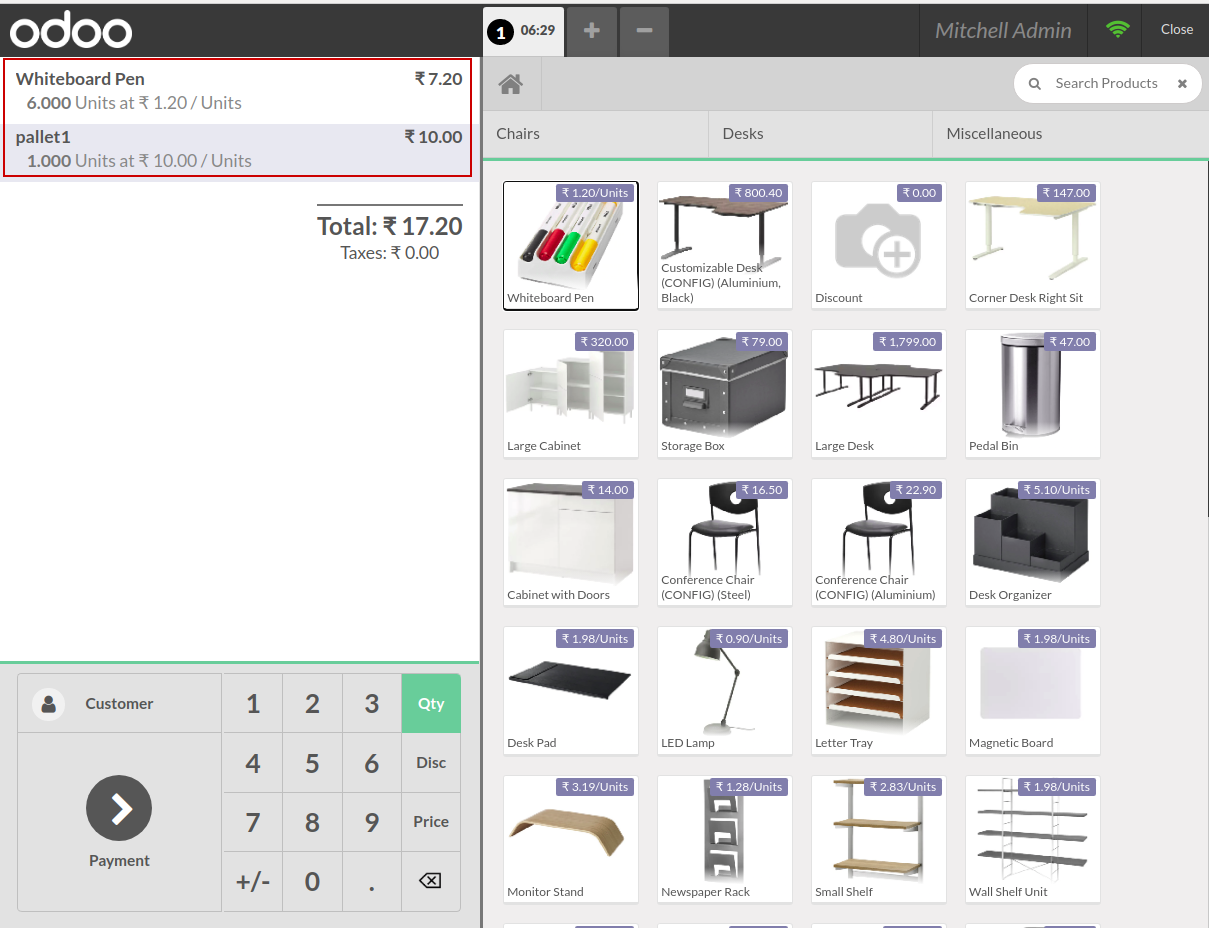Add Magnetic Board to the order

tap(1033, 691)
